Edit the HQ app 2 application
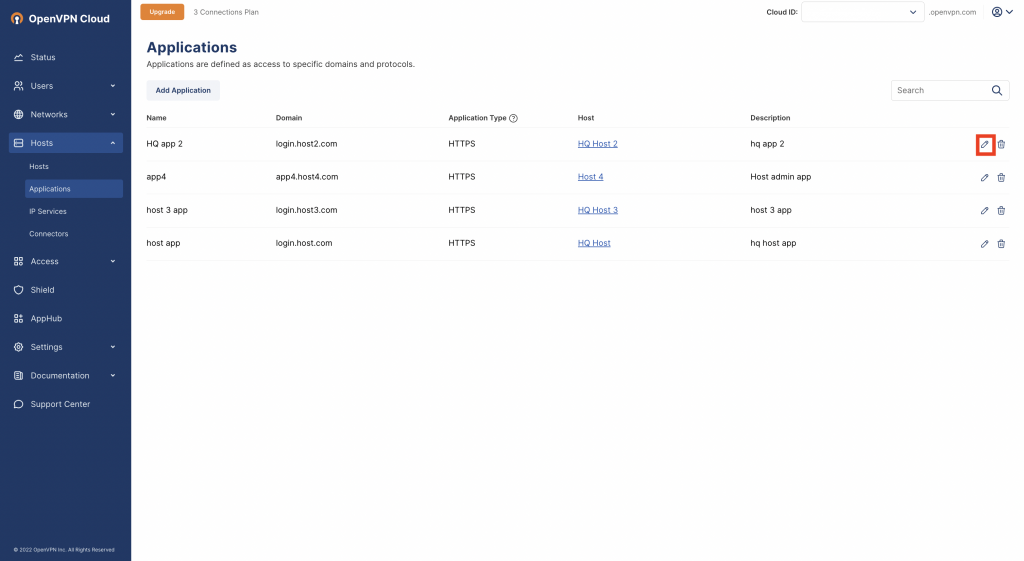1024x561 pixels. click(x=985, y=144)
